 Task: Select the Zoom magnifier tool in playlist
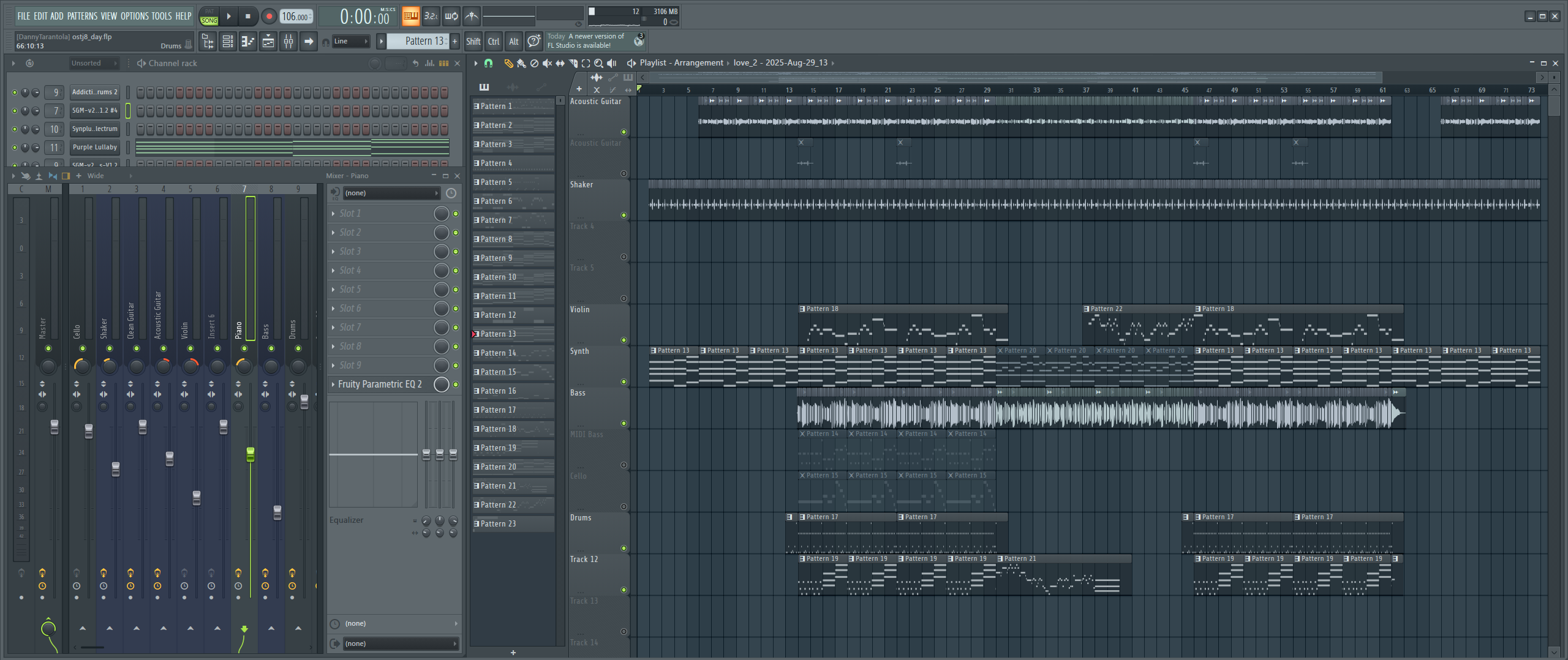click(598, 63)
